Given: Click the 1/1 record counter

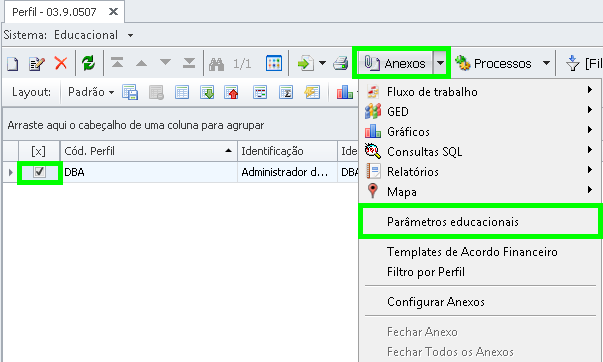Looking at the screenshot, I should (x=242, y=63).
